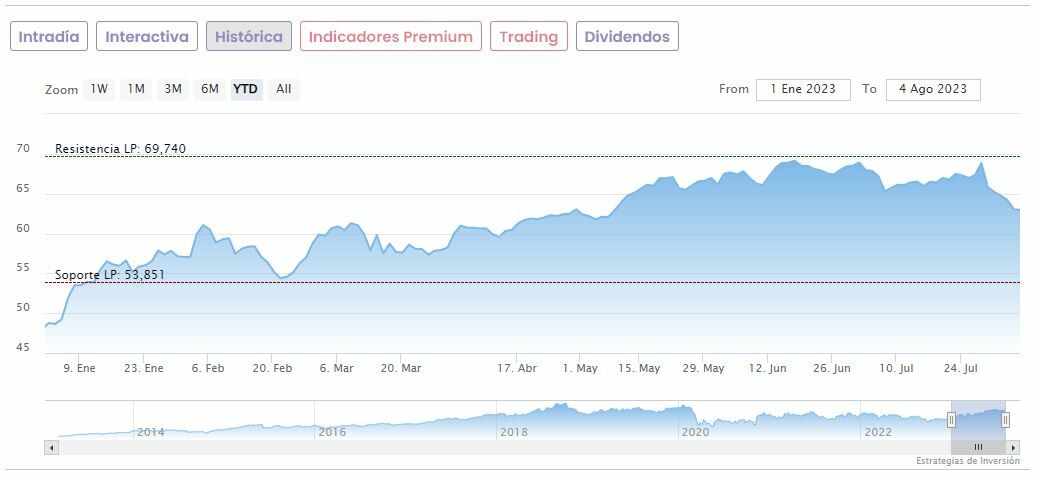
Task: Click the navigator's left range handle
Action: [951, 420]
